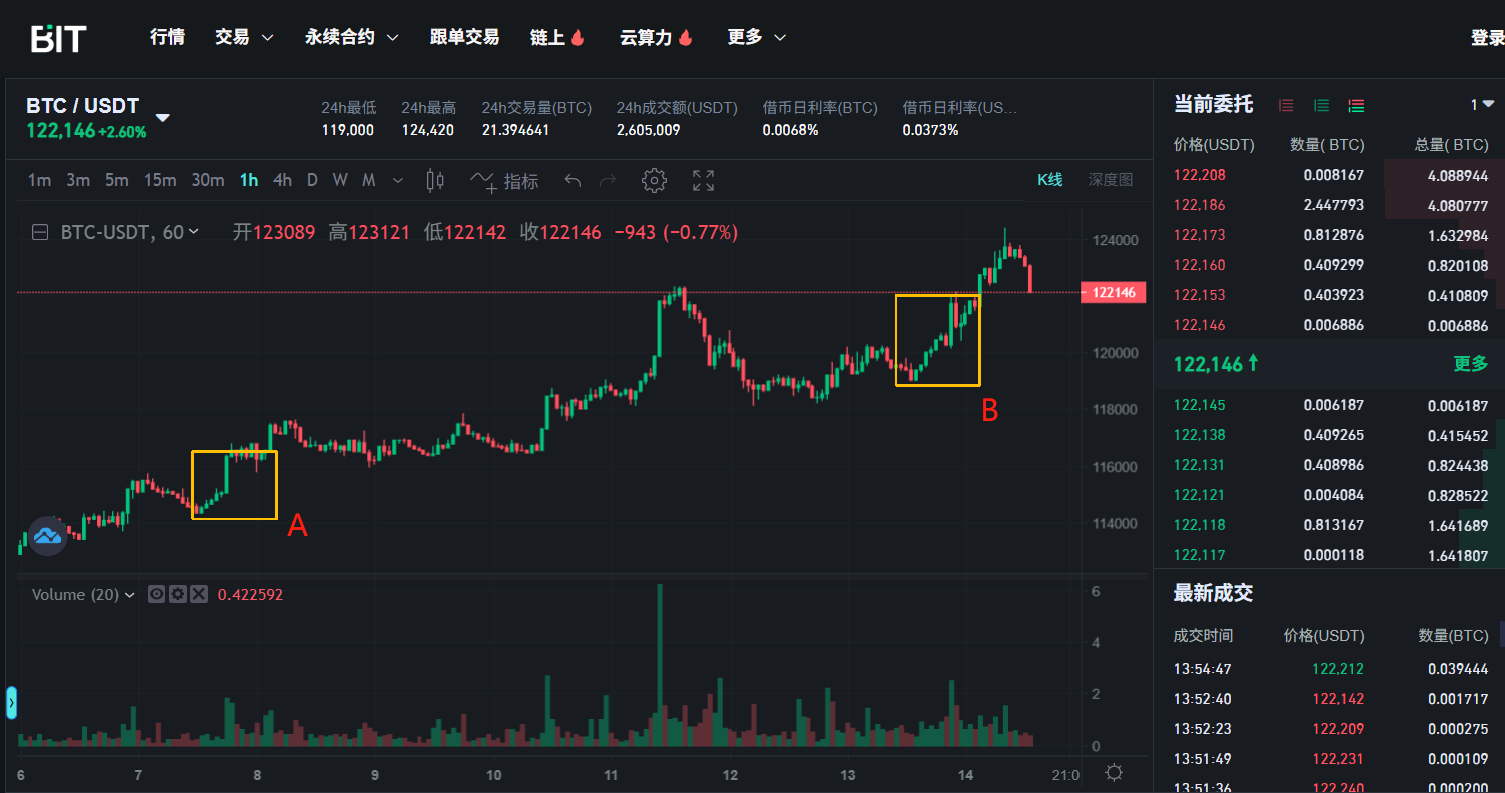Switch to 深度图 depth chart view

(1110, 180)
